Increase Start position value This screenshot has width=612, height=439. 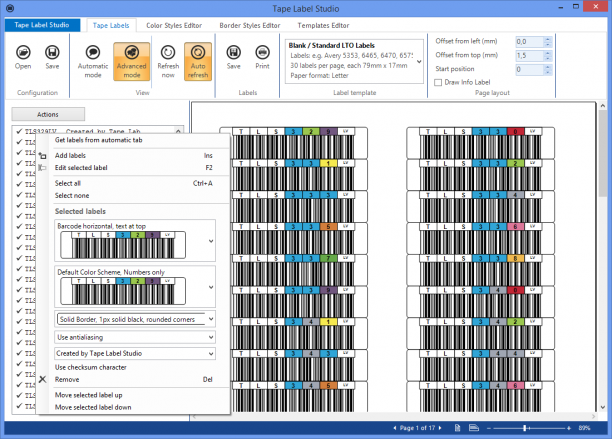548,67
